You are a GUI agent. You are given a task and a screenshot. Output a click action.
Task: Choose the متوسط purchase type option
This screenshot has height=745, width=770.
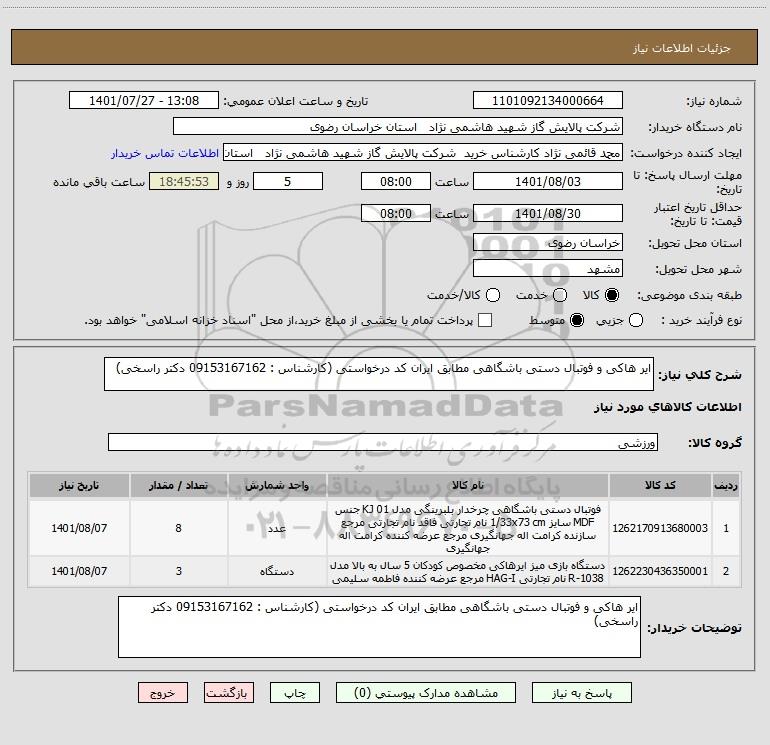(577, 320)
